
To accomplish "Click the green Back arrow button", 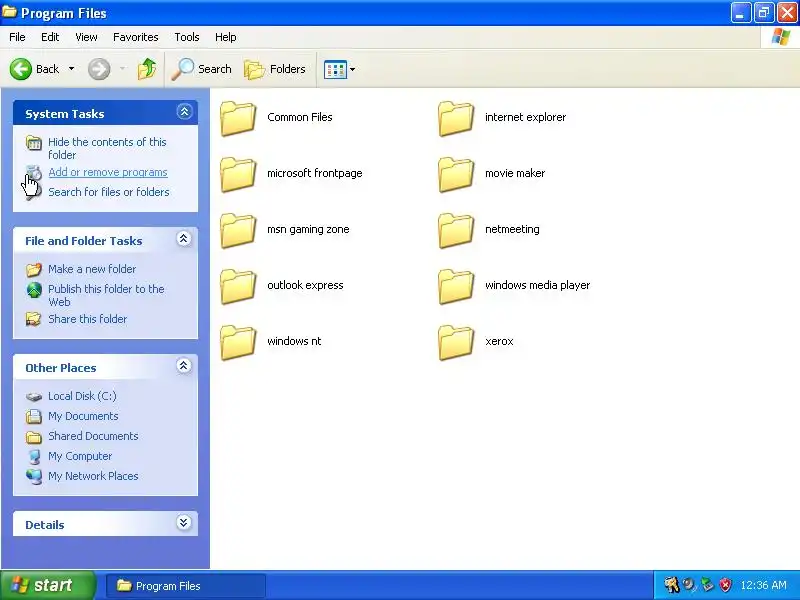I will [21, 69].
